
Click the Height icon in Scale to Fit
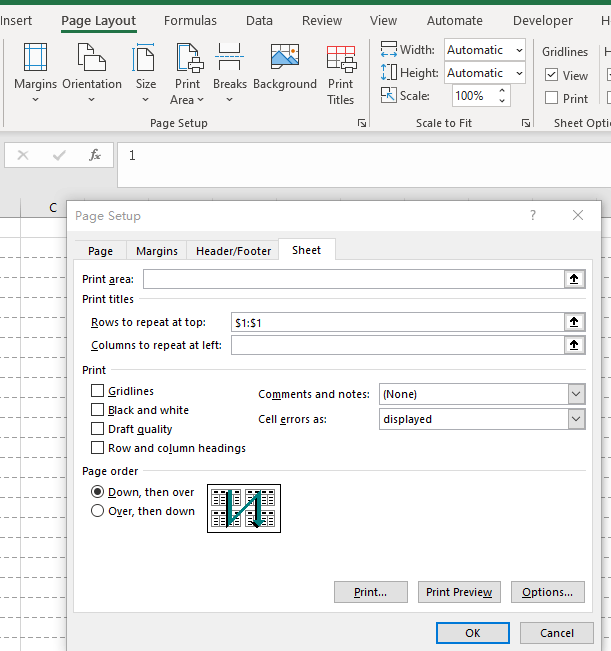pos(389,72)
